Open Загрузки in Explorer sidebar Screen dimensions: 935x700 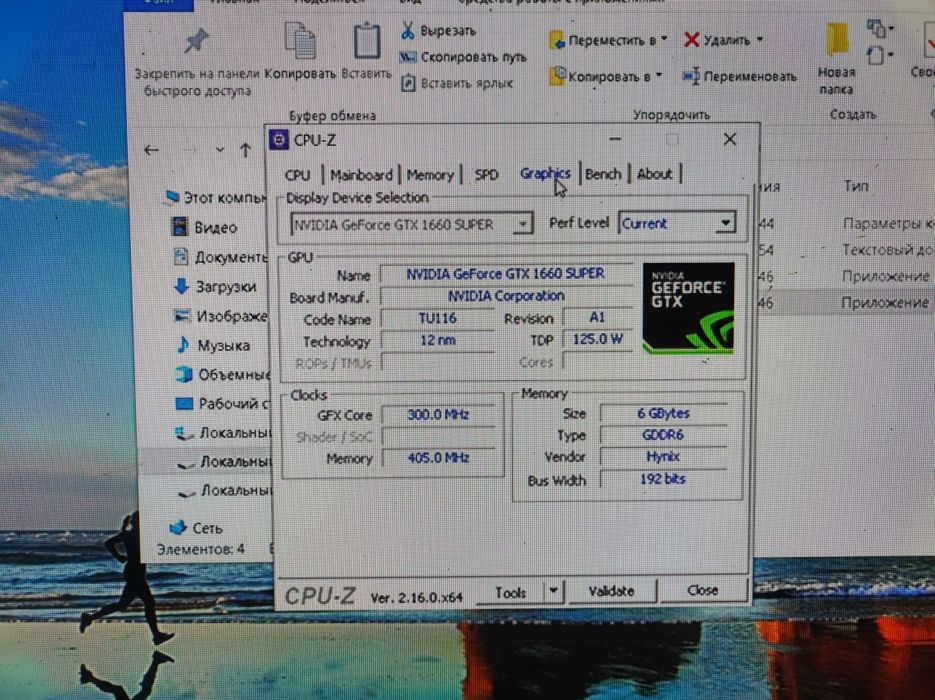[215, 287]
